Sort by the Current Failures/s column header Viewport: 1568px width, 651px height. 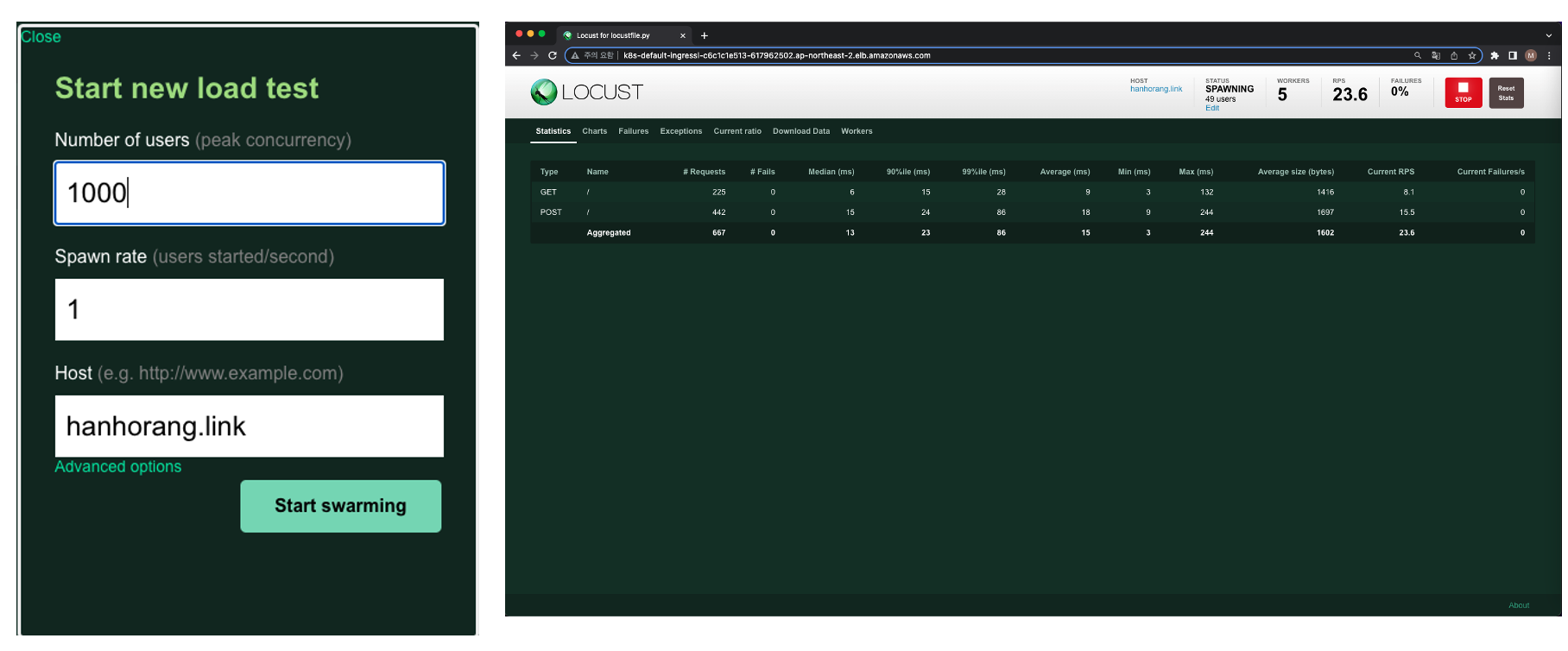(x=1490, y=172)
